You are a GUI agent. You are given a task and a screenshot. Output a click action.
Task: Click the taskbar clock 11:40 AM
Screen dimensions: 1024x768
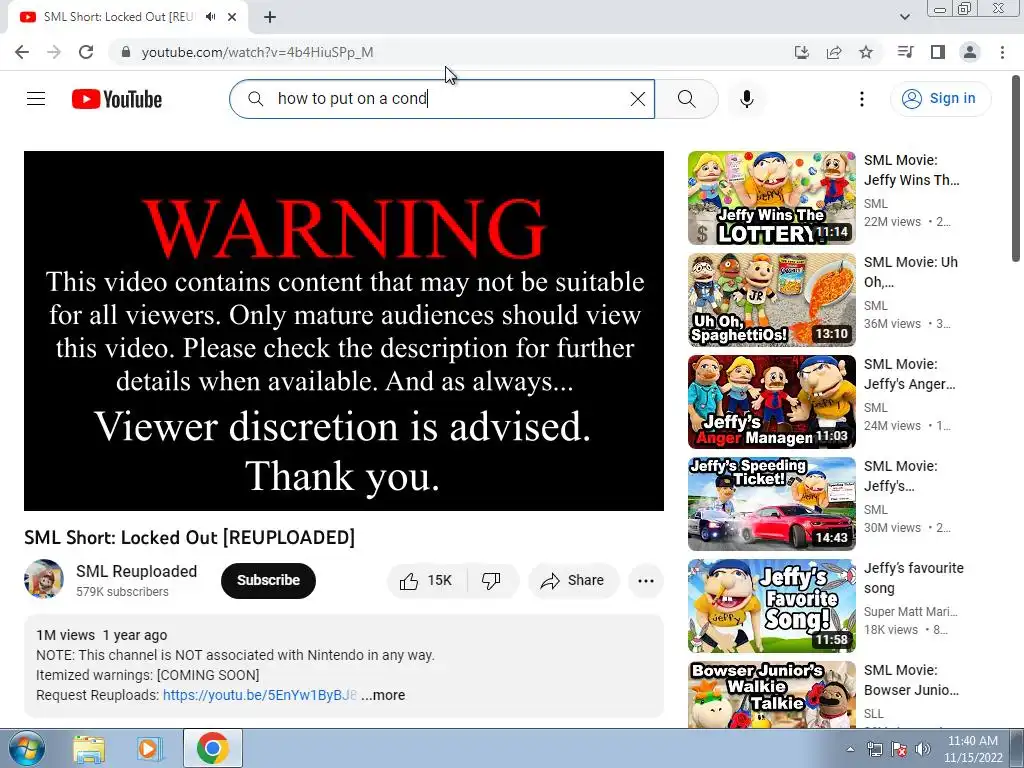pos(972,748)
